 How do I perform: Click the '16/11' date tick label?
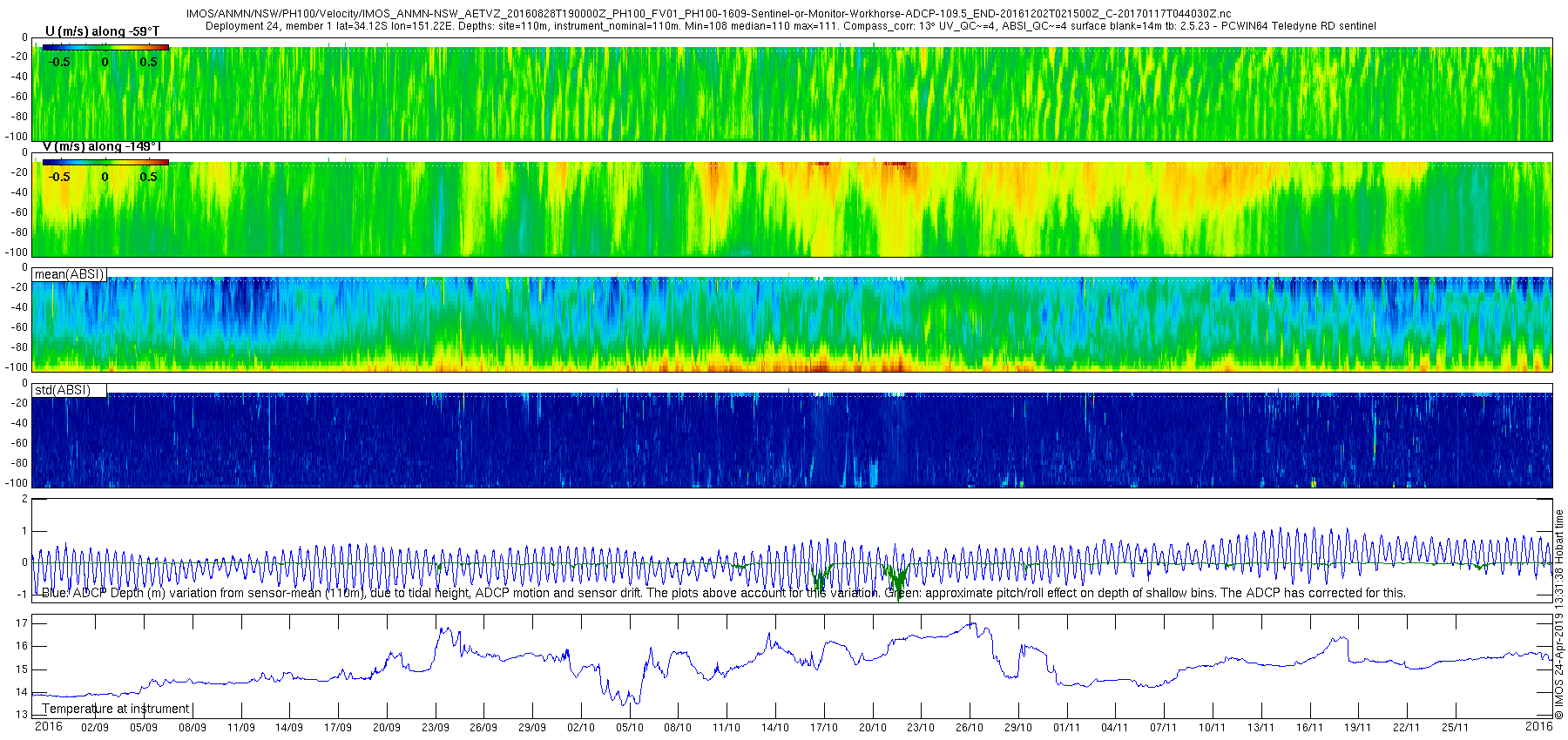1309,728
